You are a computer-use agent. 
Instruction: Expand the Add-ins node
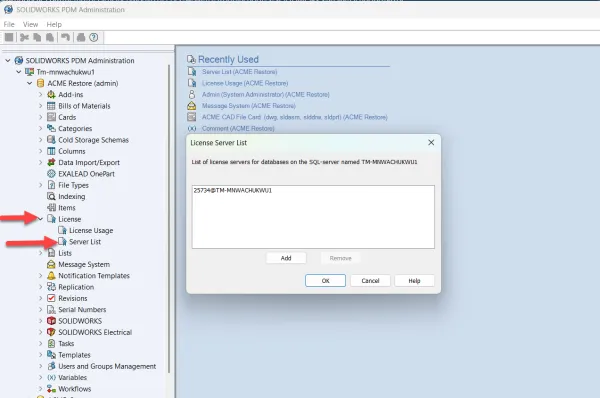[x=41, y=95]
